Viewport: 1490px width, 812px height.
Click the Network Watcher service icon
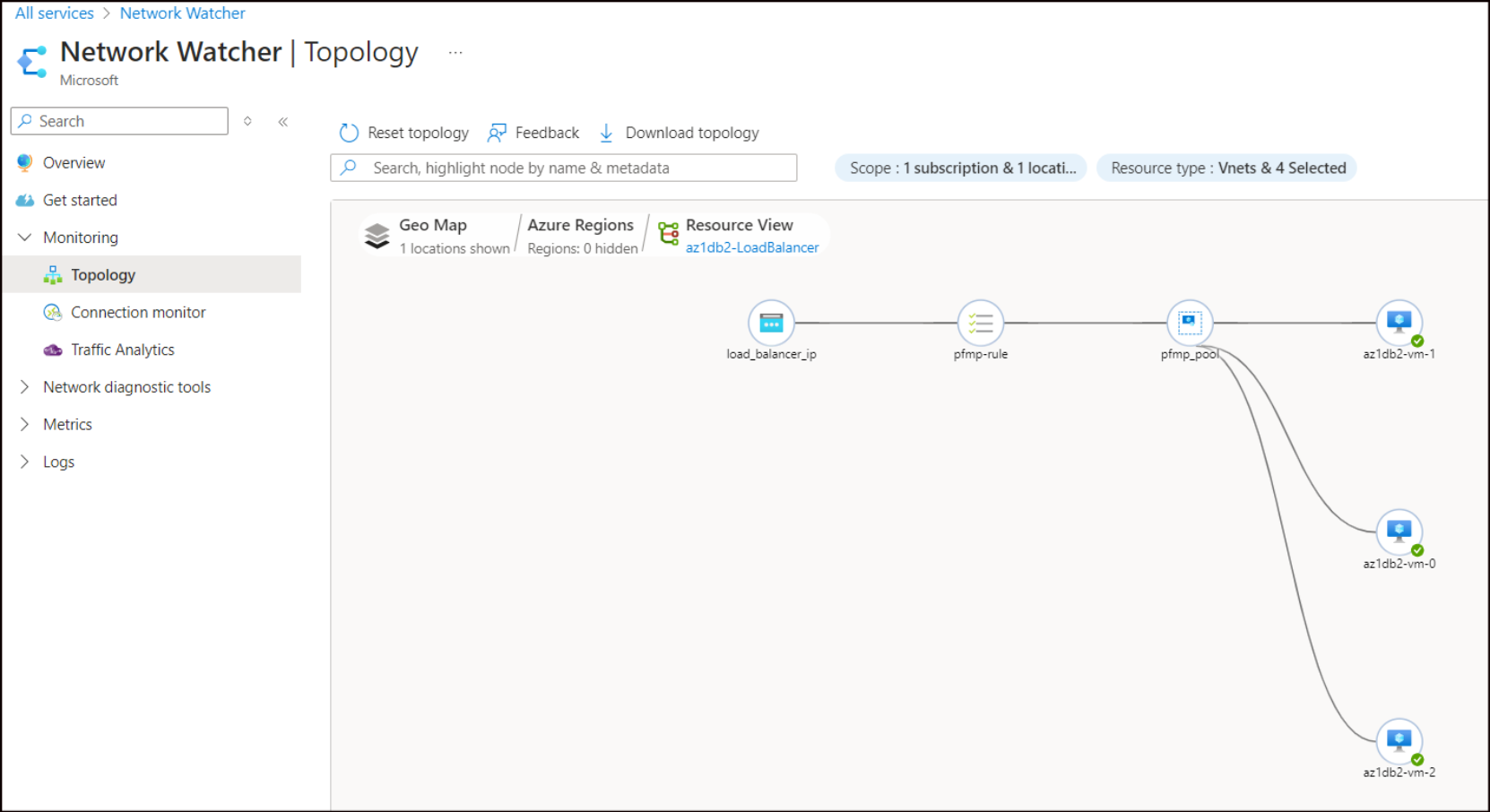(x=32, y=61)
